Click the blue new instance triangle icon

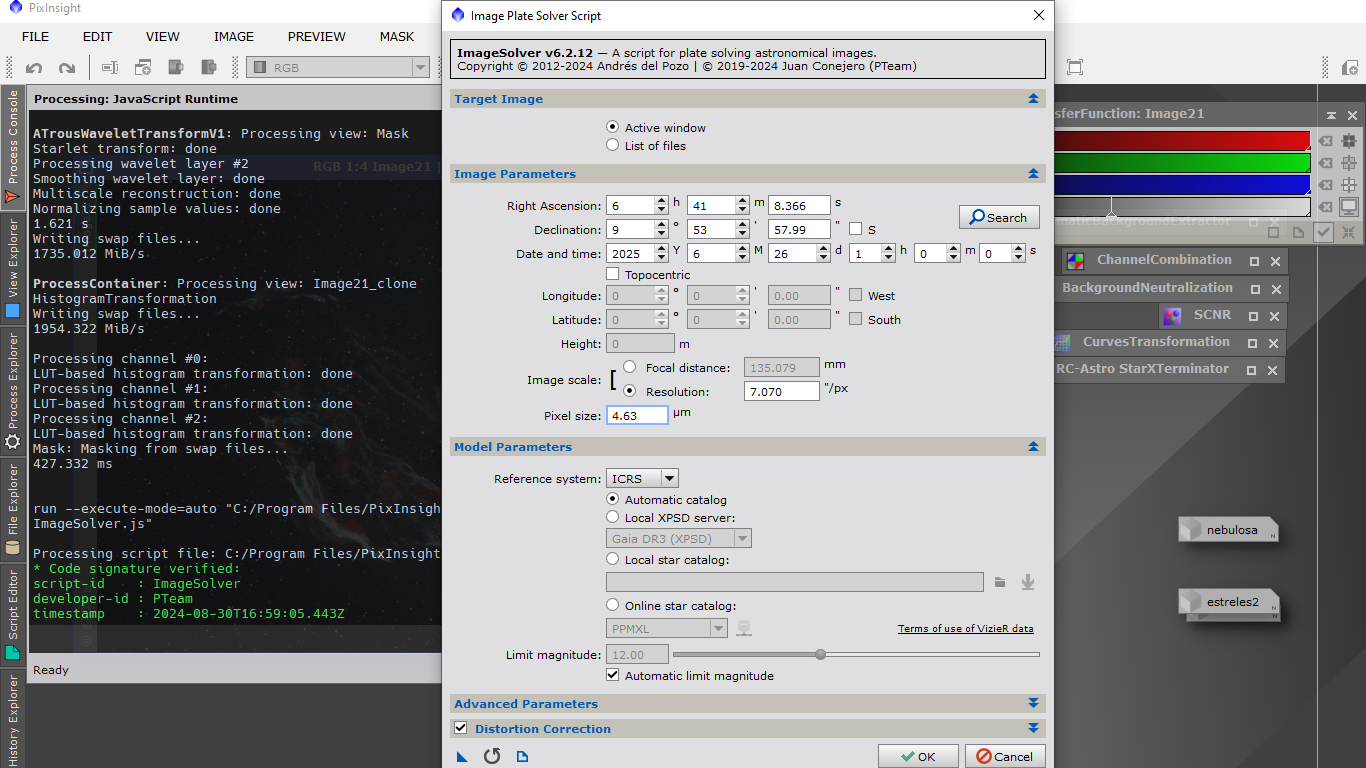(x=462, y=757)
